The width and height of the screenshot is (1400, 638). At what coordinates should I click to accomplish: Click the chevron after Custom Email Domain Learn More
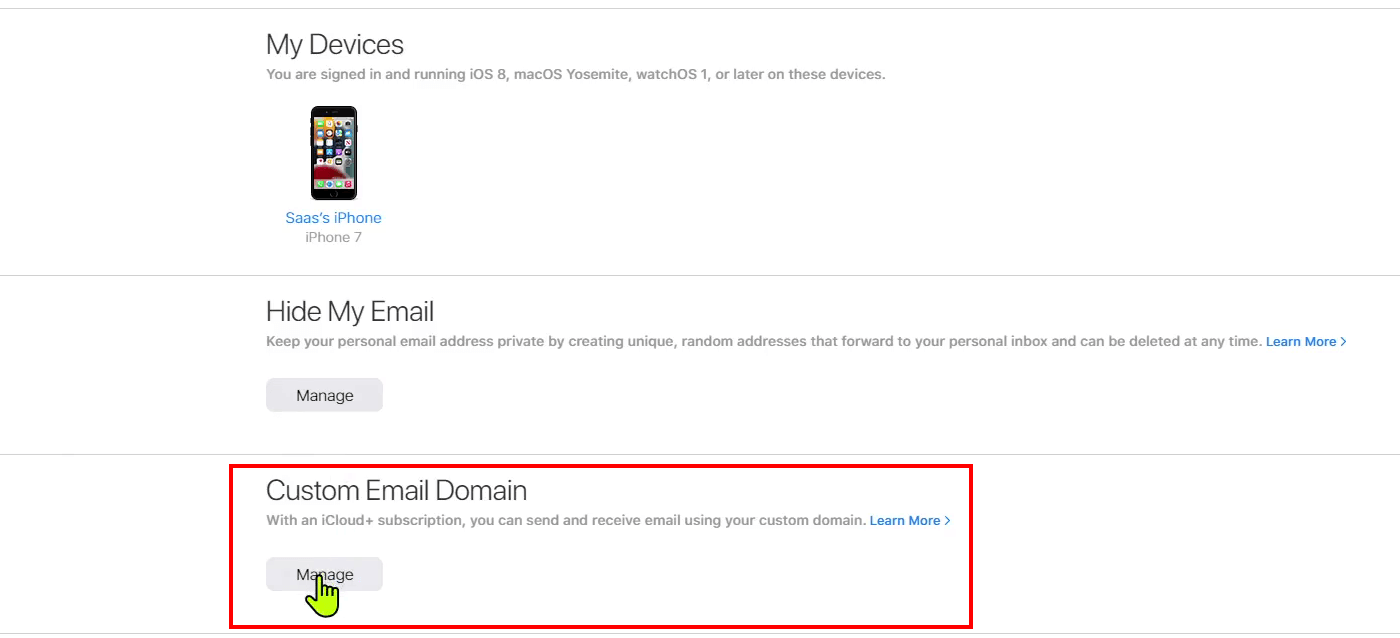coord(946,520)
